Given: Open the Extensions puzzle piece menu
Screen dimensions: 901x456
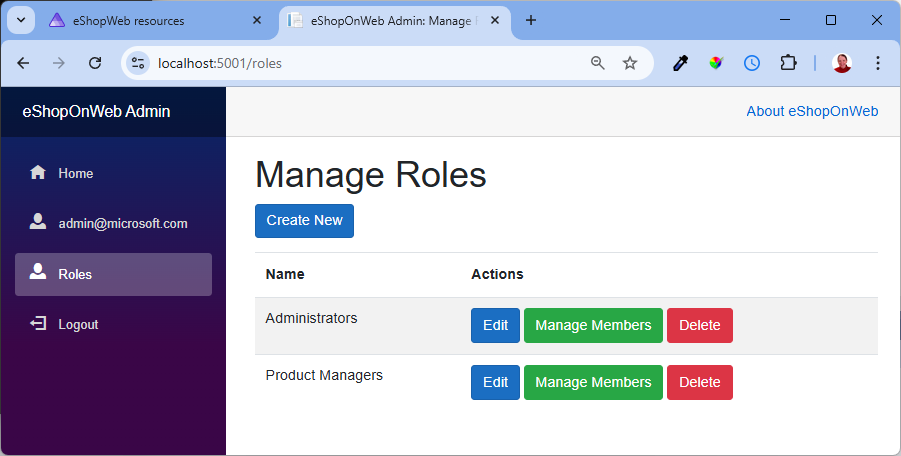Looking at the screenshot, I should (x=788, y=63).
